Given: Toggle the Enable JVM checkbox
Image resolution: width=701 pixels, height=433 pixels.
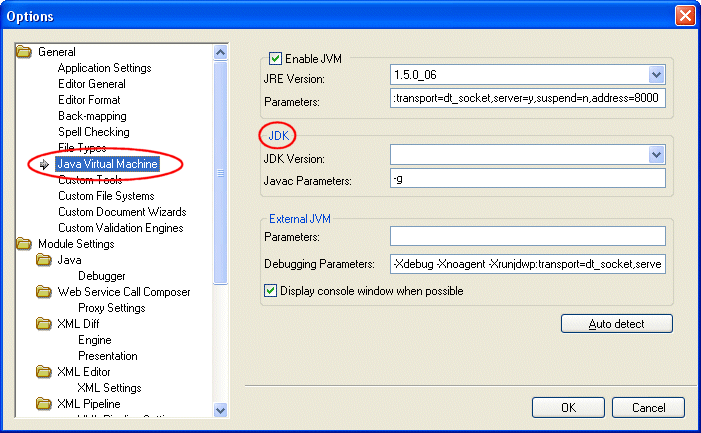Looking at the screenshot, I should tap(276, 59).
